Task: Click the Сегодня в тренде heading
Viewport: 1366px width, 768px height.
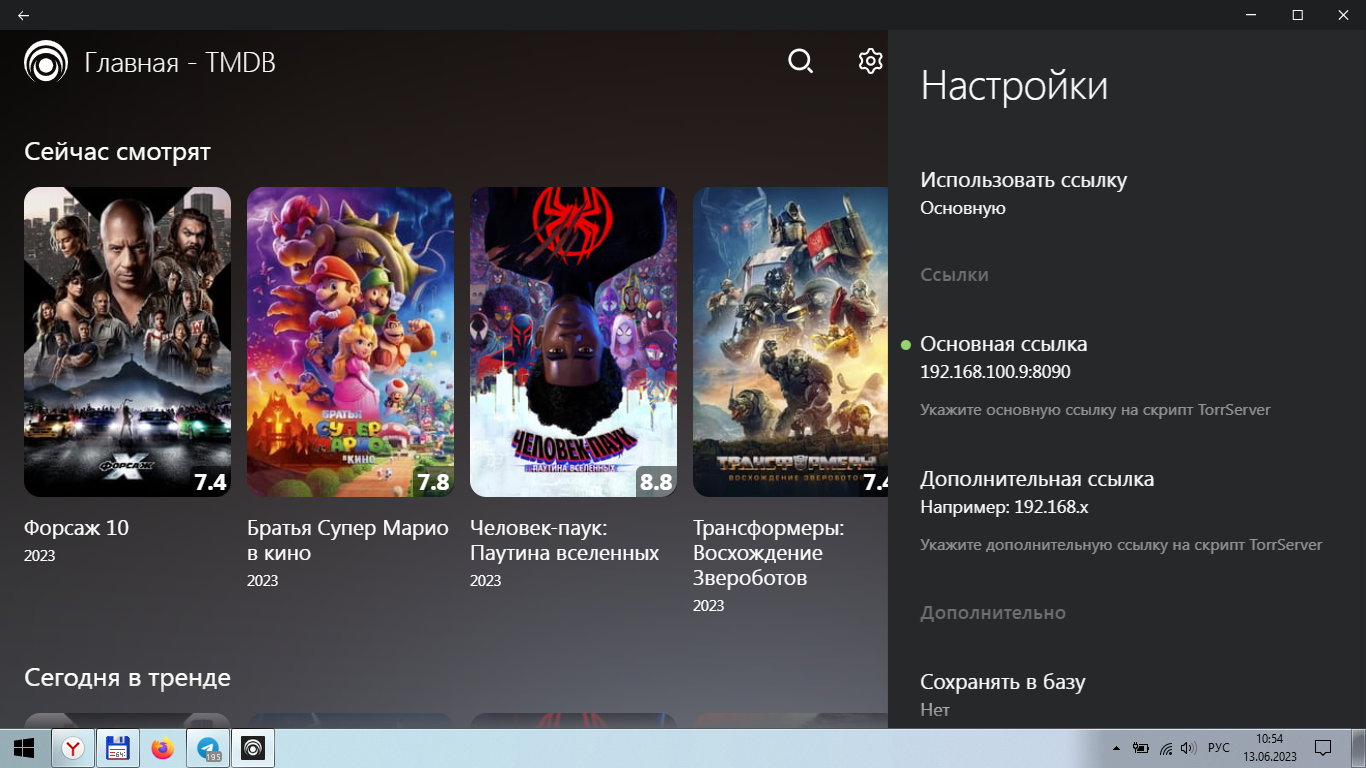Action: pyautogui.click(x=127, y=678)
